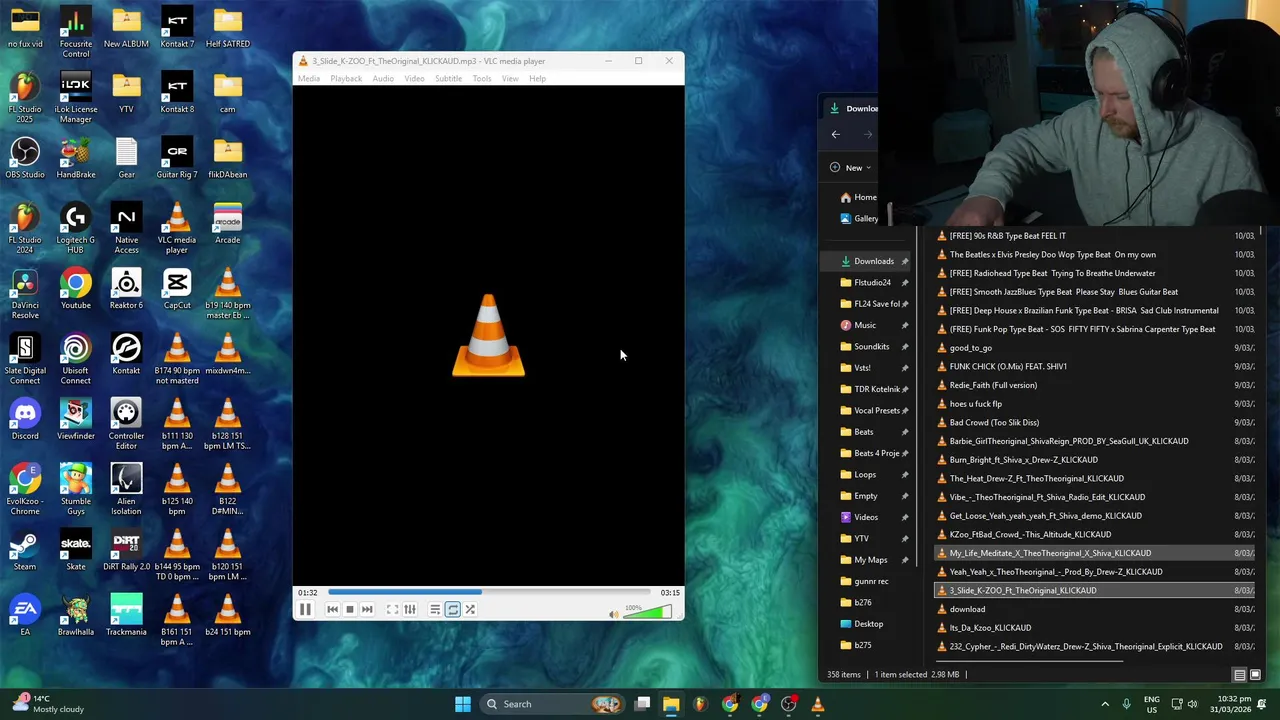
Task: Open the Subtitle menu in VLC
Action: (448, 78)
